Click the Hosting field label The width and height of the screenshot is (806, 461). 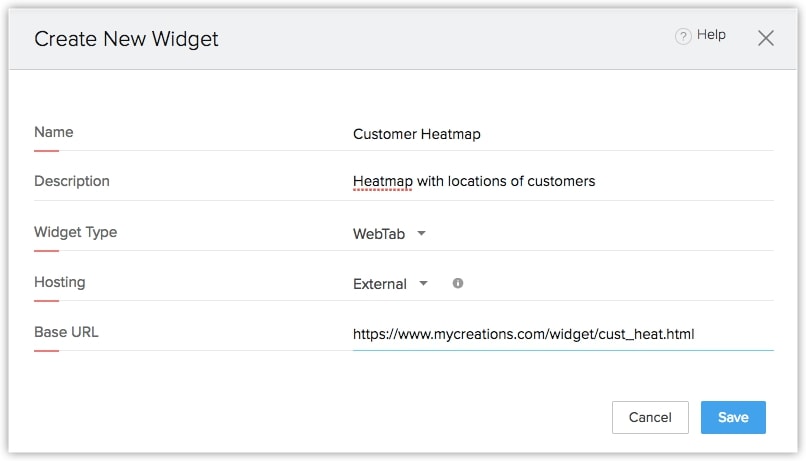click(x=59, y=282)
